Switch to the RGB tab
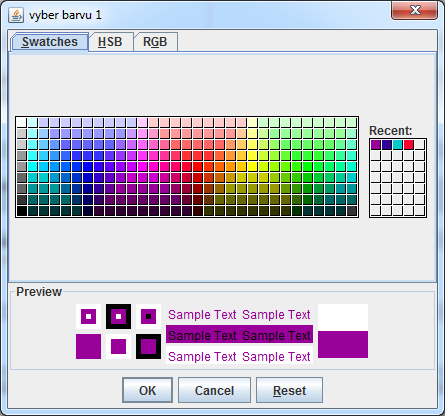Image resolution: width=445 pixels, height=416 pixels. click(155, 42)
